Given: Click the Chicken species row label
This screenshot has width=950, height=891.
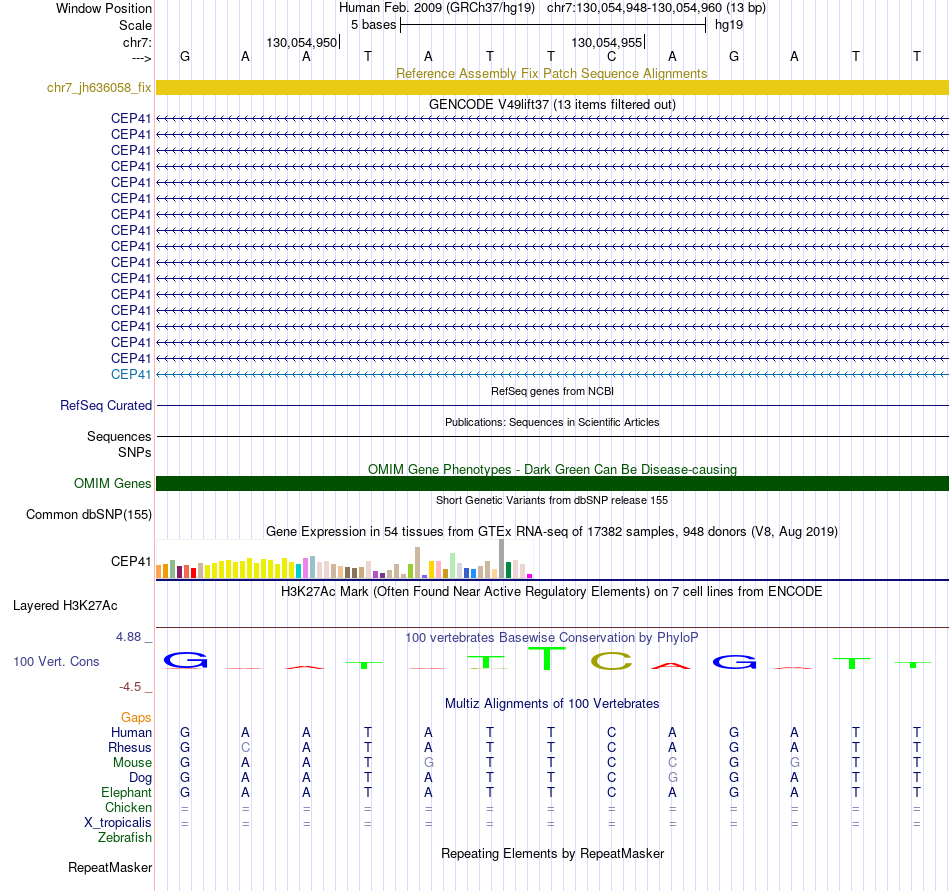Looking at the screenshot, I should click(x=128, y=807).
